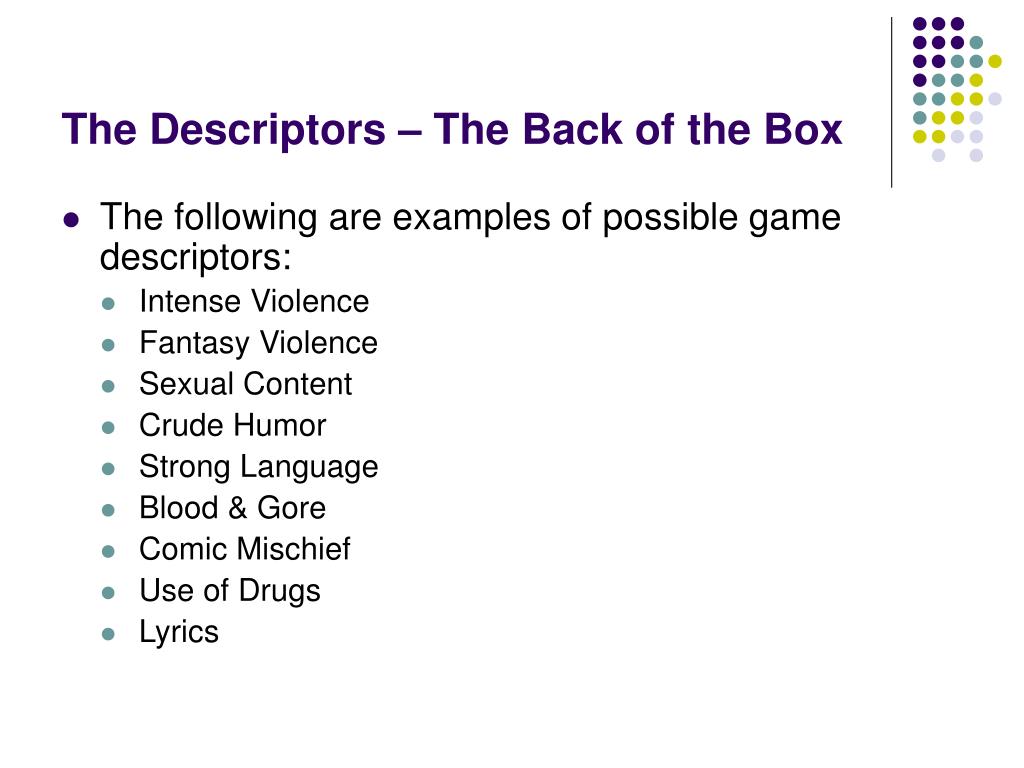Click the 'Blood & Gore' descriptor
Screen dimensions: 1024x768
click(232, 508)
